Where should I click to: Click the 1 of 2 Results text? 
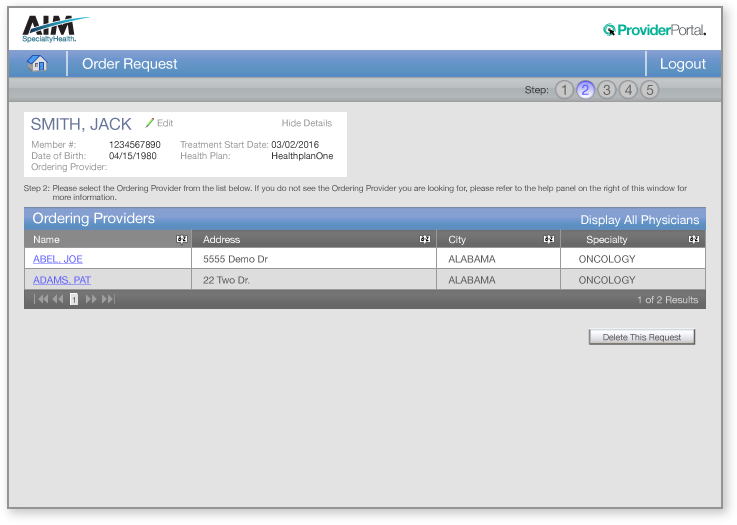[667, 300]
